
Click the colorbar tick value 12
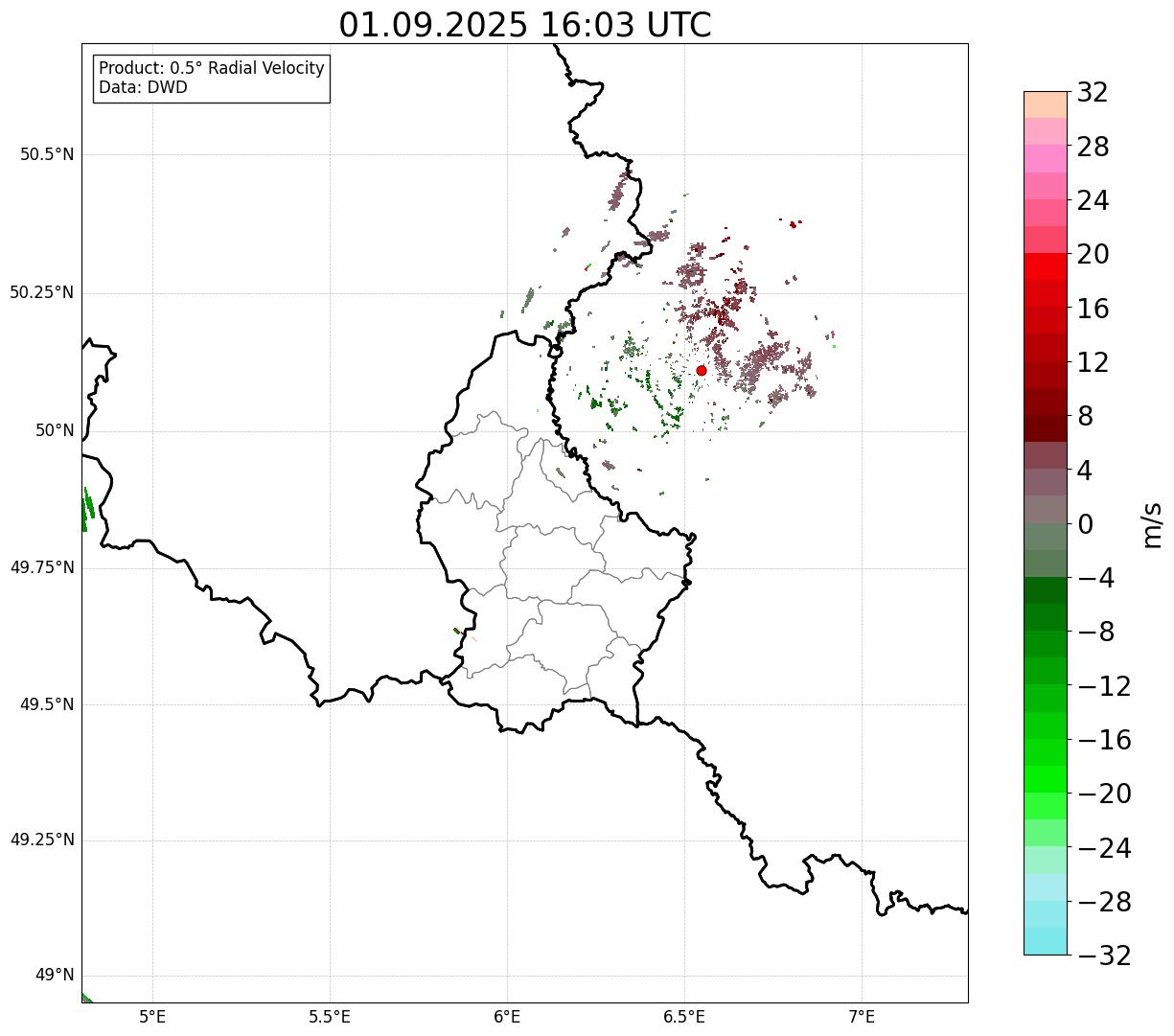[1093, 362]
